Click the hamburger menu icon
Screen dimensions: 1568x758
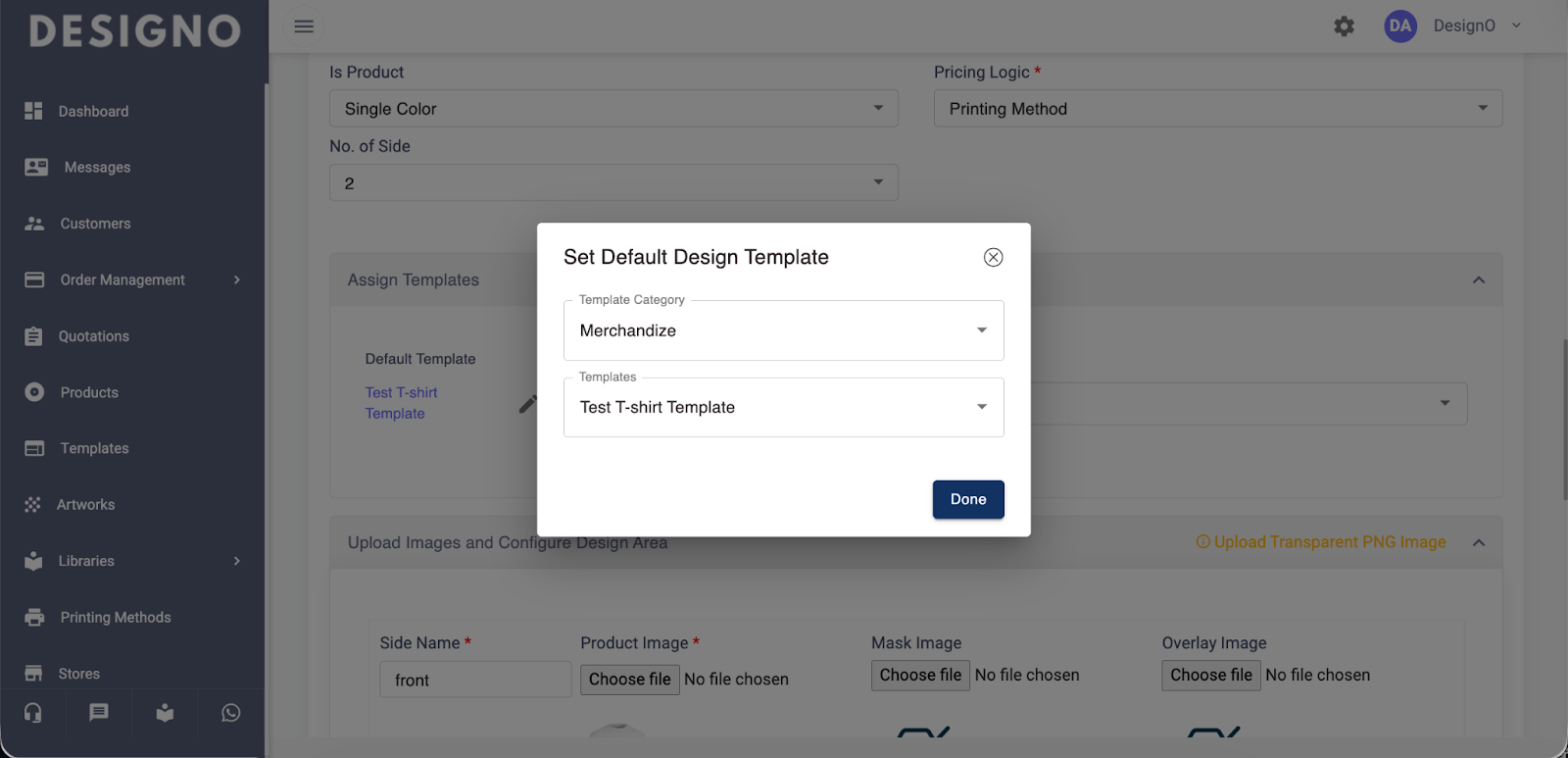point(304,26)
